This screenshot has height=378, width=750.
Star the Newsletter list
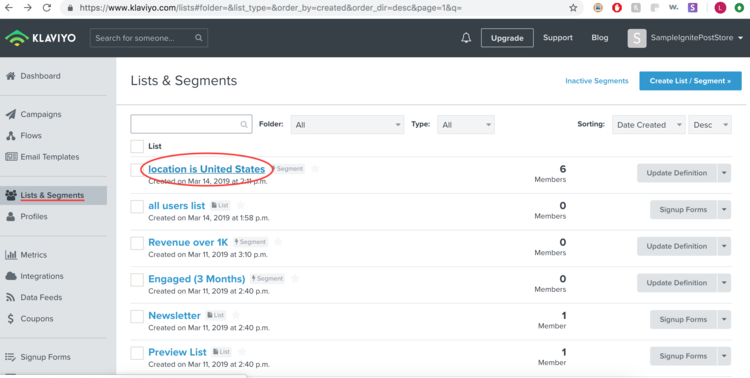click(236, 315)
